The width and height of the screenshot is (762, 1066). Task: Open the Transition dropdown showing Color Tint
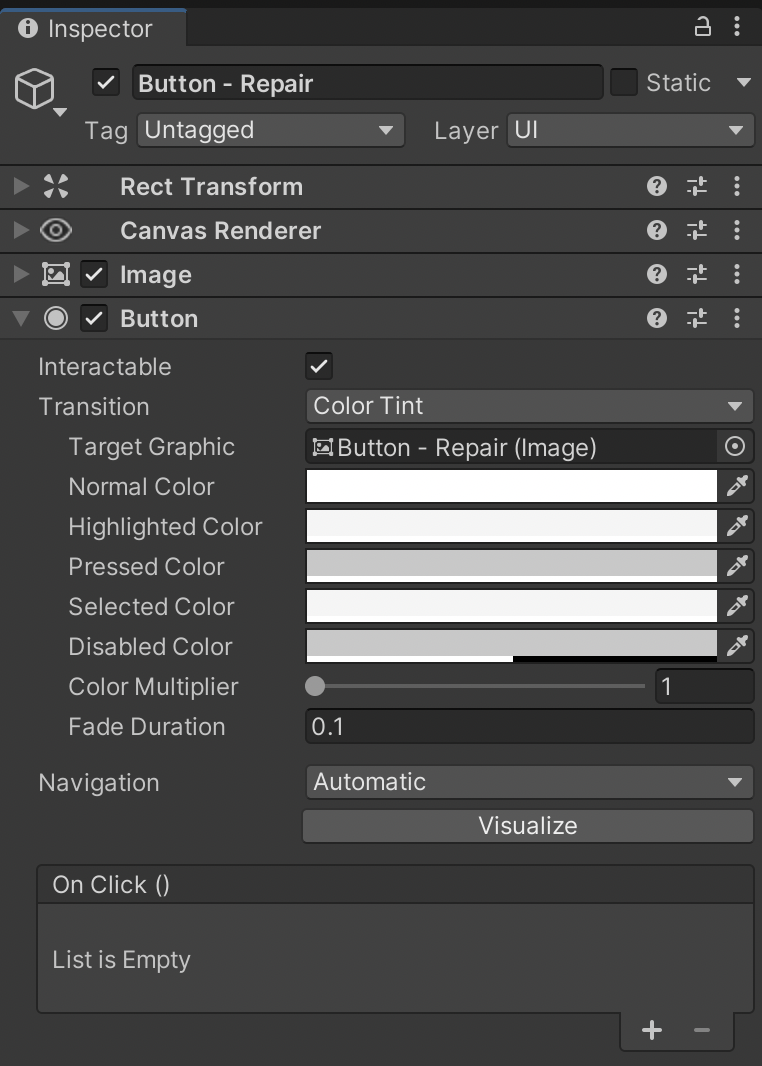[x=528, y=406]
